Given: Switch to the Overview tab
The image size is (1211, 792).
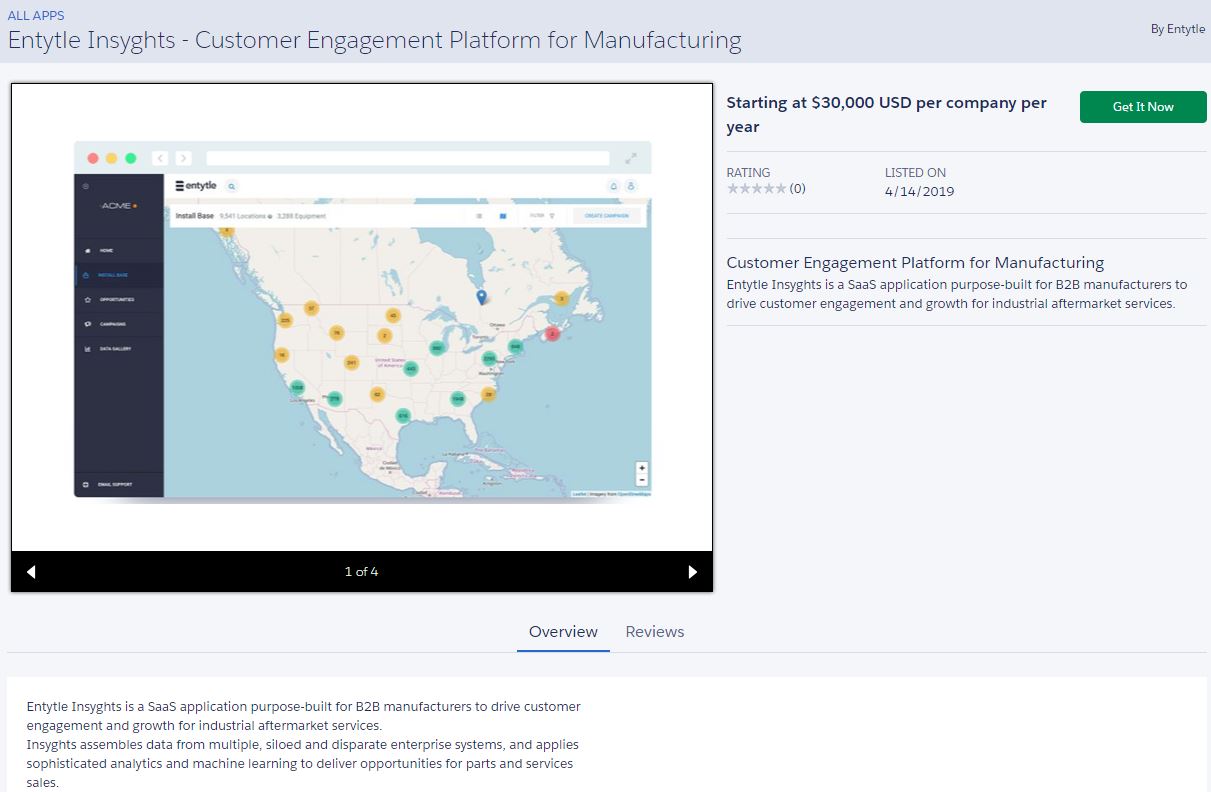Looking at the screenshot, I should [563, 632].
